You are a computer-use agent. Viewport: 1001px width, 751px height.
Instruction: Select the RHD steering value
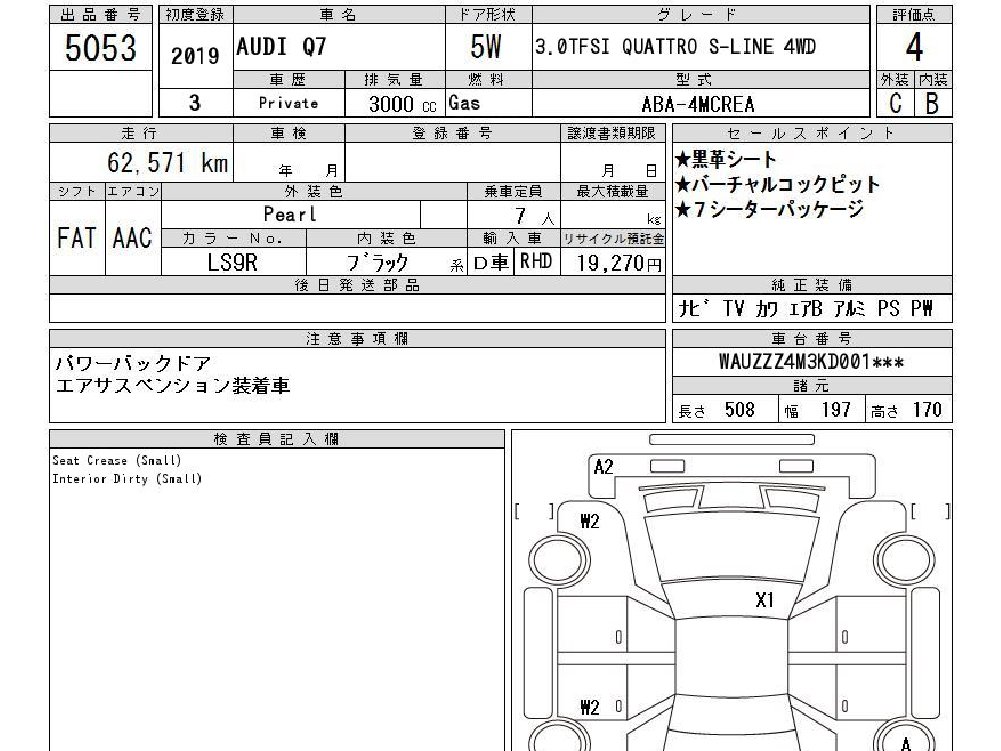[536, 261]
